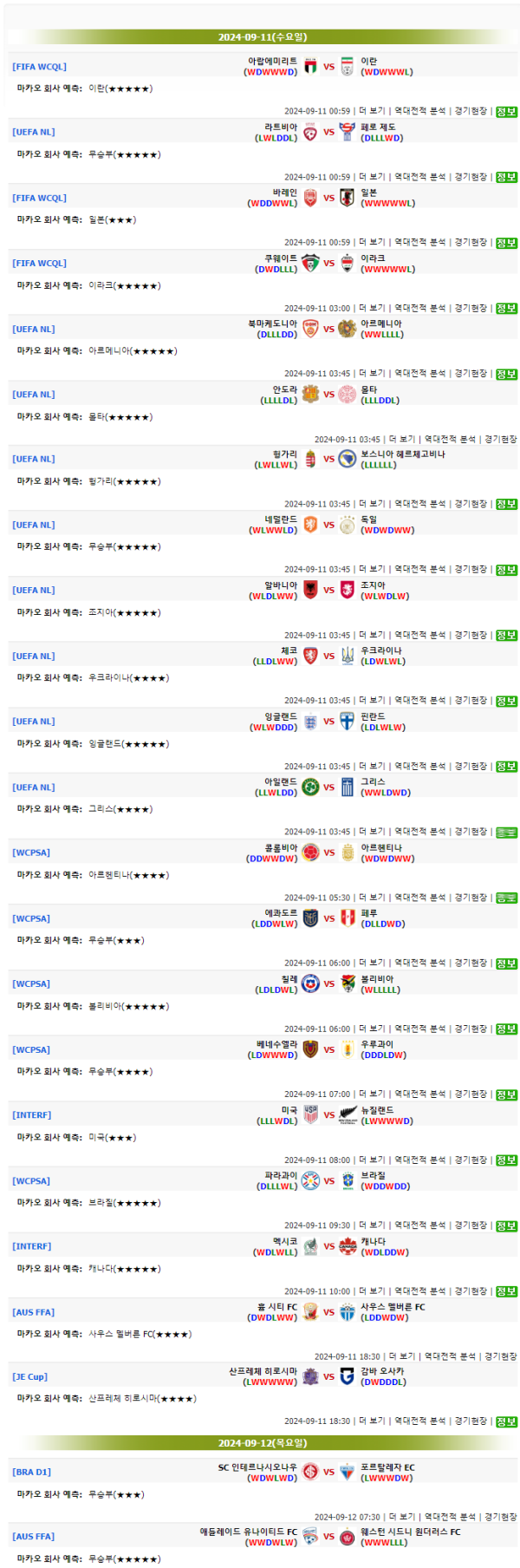Click the New Zealand team logo

click(347, 1115)
